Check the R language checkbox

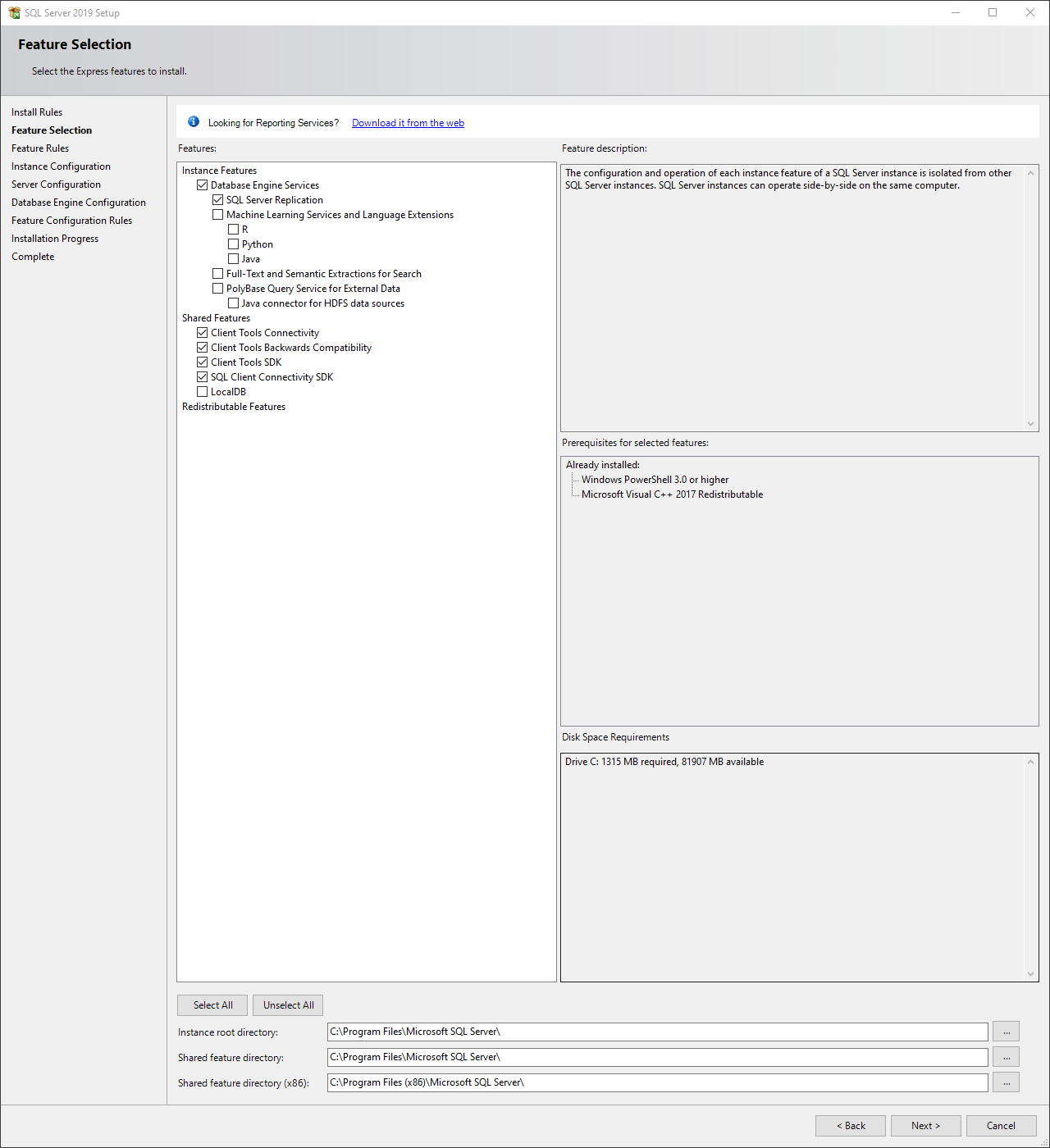(x=233, y=230)
